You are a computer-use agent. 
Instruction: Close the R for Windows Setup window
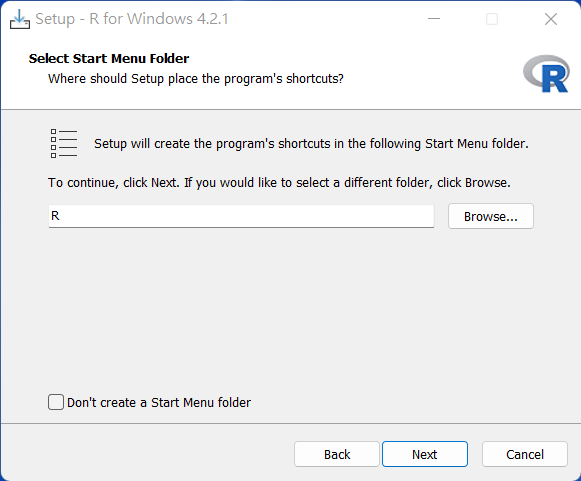(551, 19)
